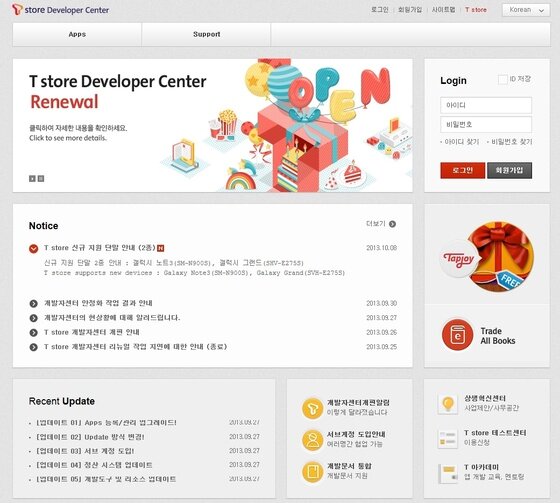
Task: Click the Tapjoy logo badge
Action: (459, 259)
